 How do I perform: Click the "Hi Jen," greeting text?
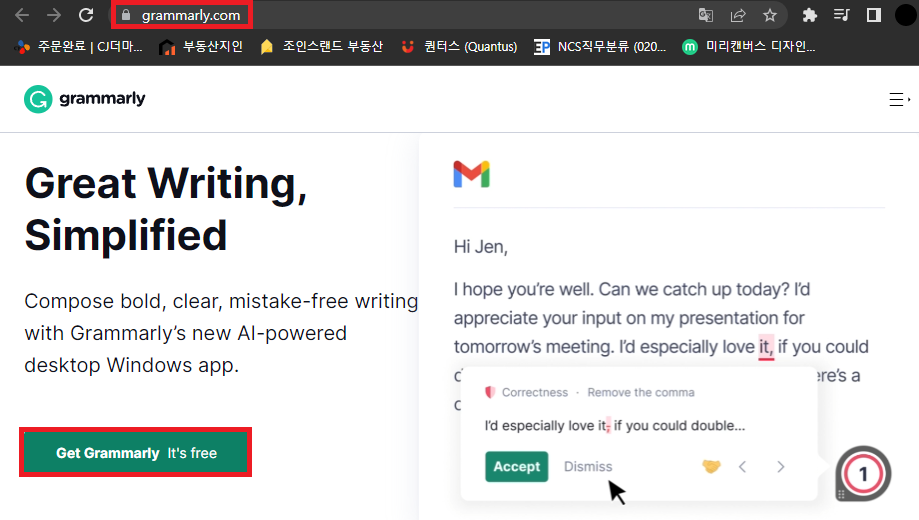(481, 247)
